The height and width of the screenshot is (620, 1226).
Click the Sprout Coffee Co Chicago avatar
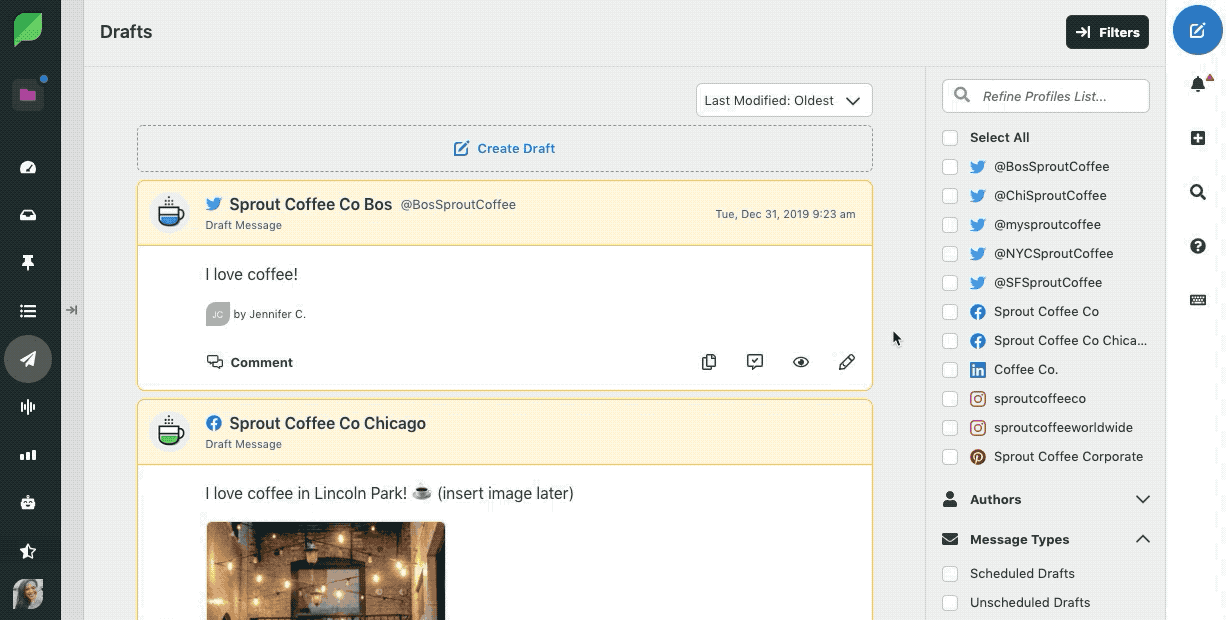(x=171, y=432)
